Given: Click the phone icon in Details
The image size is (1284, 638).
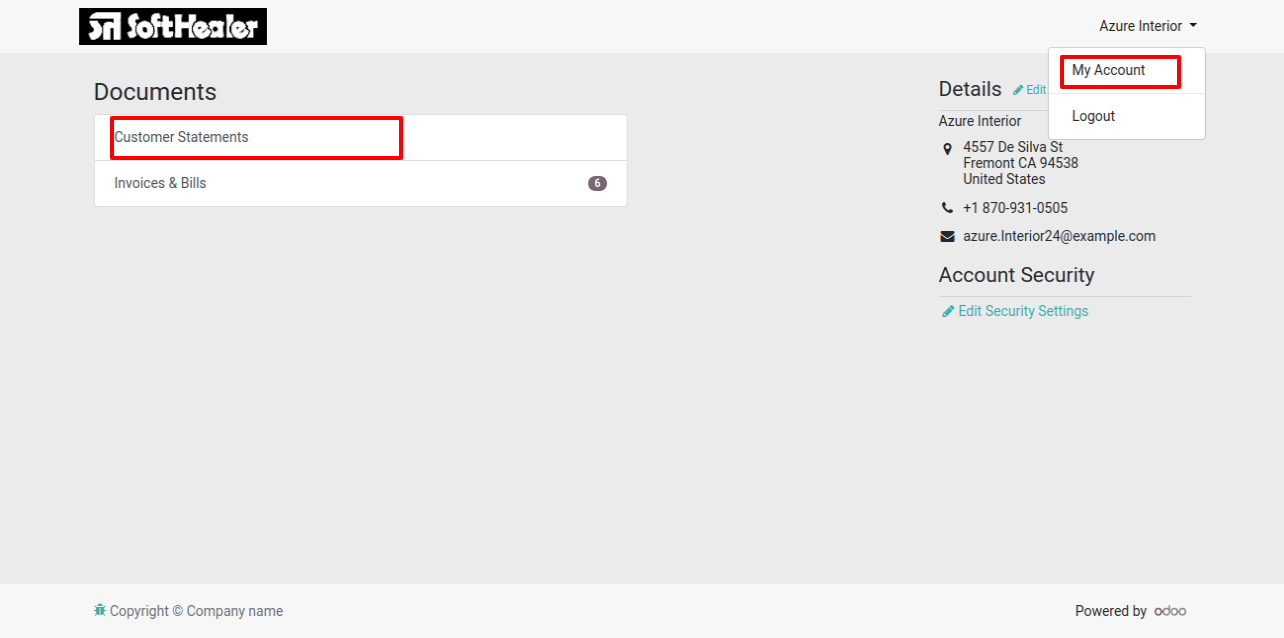Looking at the screenshot, I should 948,208.
